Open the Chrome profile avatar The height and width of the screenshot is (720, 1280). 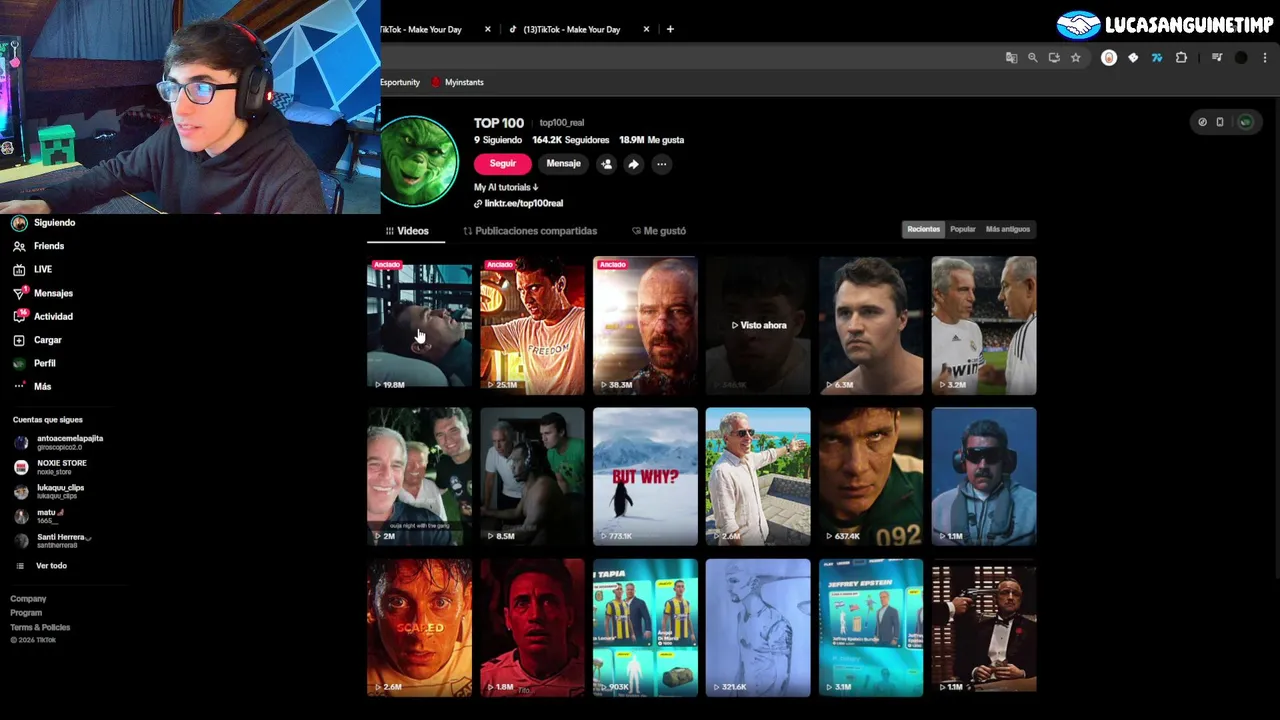[1241, 58]
